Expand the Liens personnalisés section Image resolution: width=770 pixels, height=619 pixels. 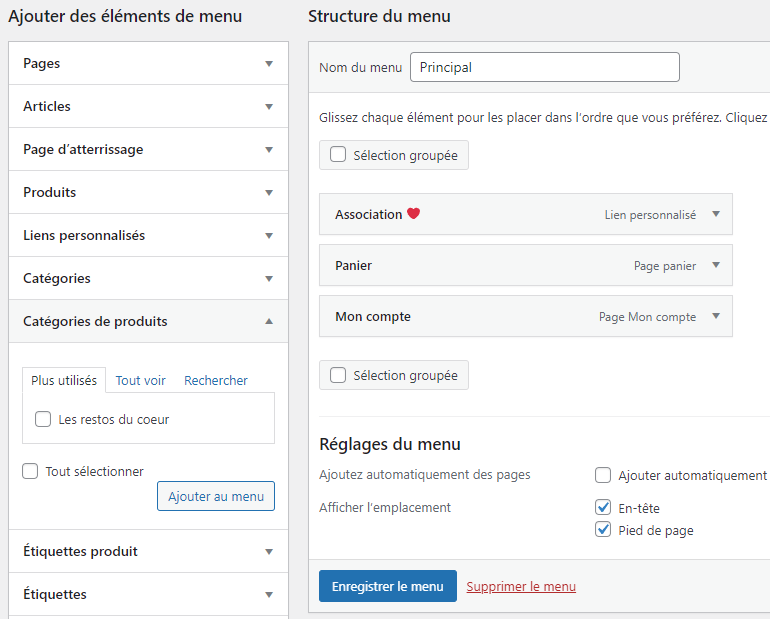coord(268,235)
